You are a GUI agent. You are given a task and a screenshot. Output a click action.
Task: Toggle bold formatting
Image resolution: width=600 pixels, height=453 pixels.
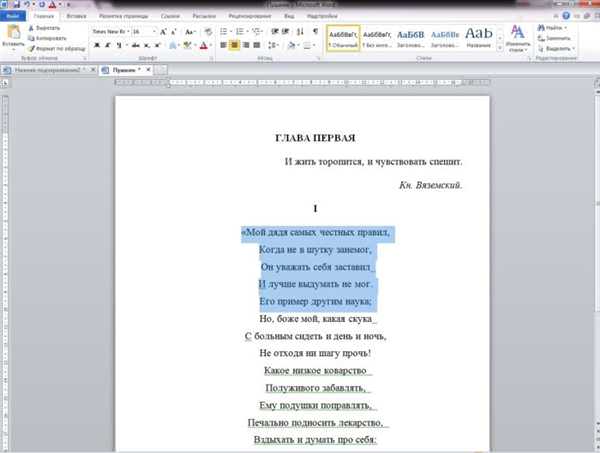[97, 46]
